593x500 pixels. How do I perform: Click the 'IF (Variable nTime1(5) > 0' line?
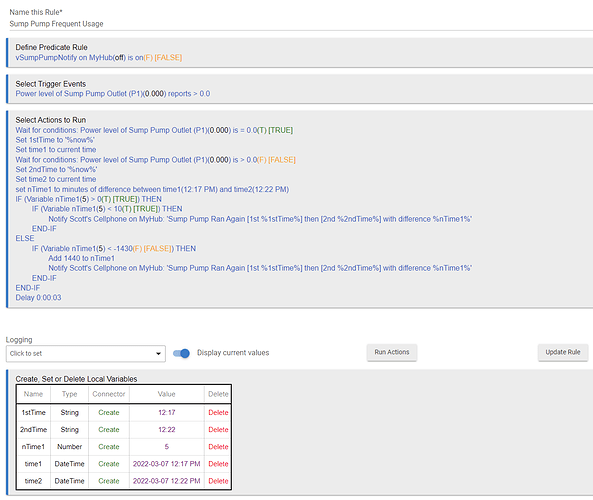coord(88,199)
